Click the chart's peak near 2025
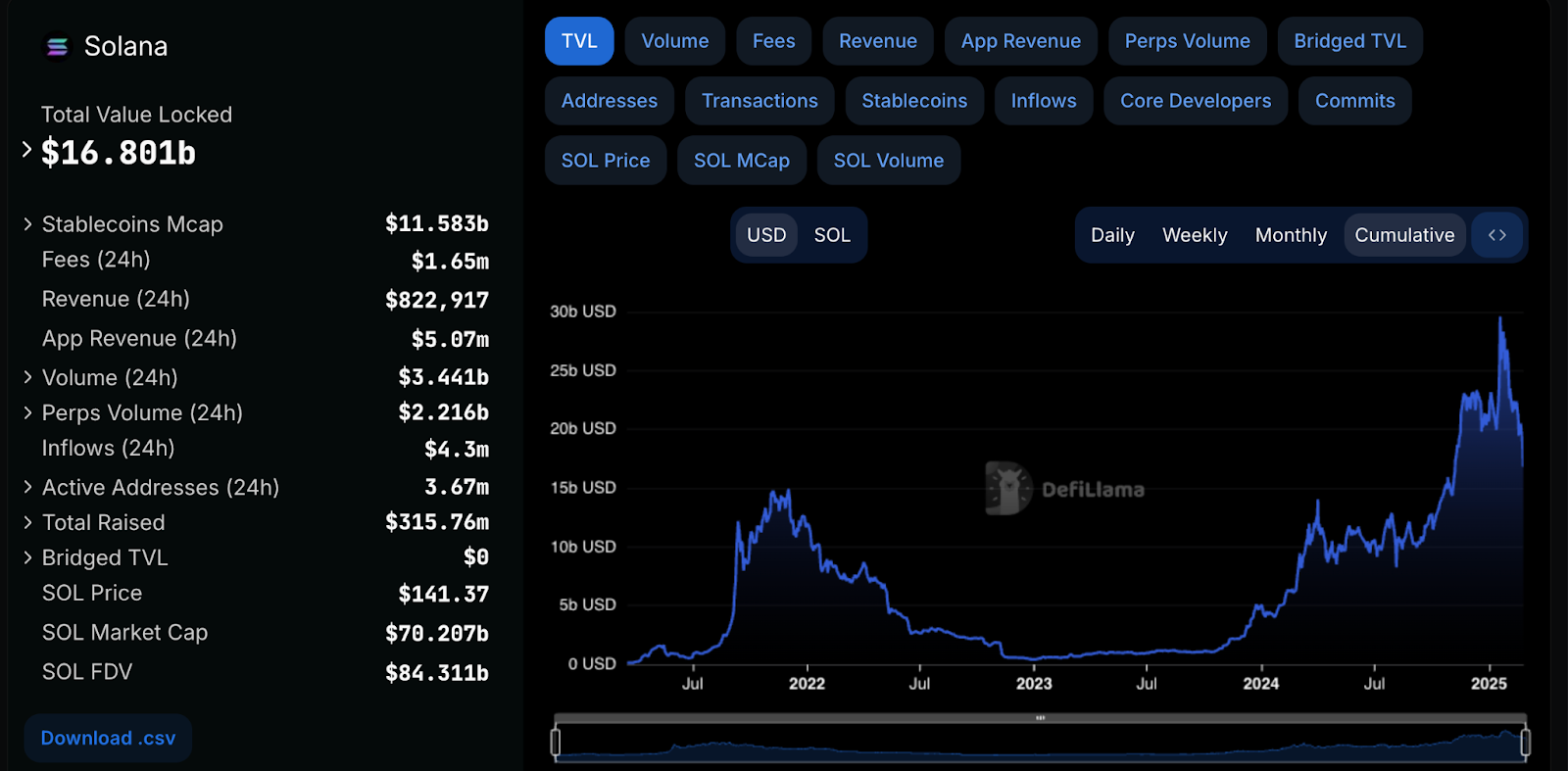This screenshot has width=1568, height=771. click(x=1500, y=318)
